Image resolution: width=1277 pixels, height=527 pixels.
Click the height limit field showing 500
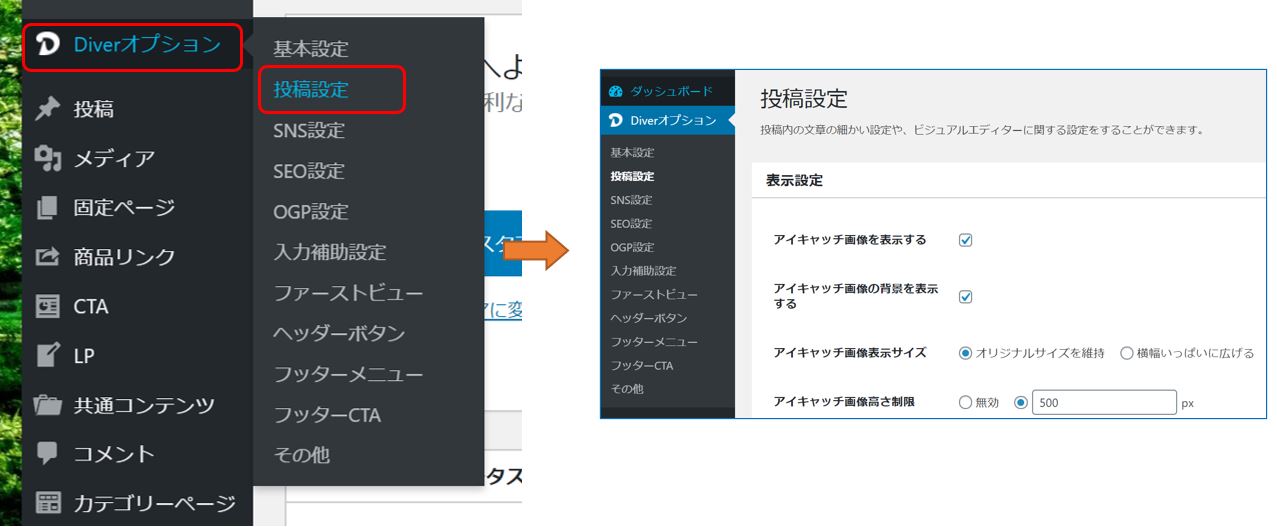point(1103,403)
